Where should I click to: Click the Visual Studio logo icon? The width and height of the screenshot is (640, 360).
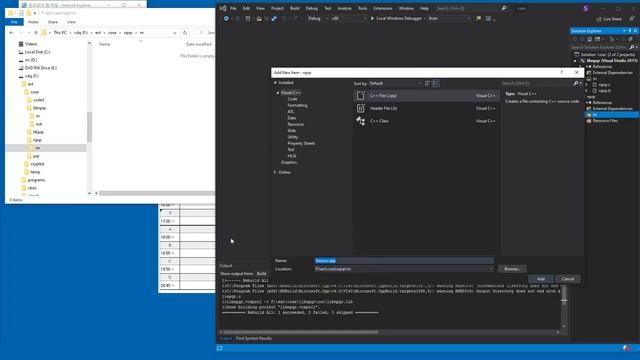click(222, 8)
